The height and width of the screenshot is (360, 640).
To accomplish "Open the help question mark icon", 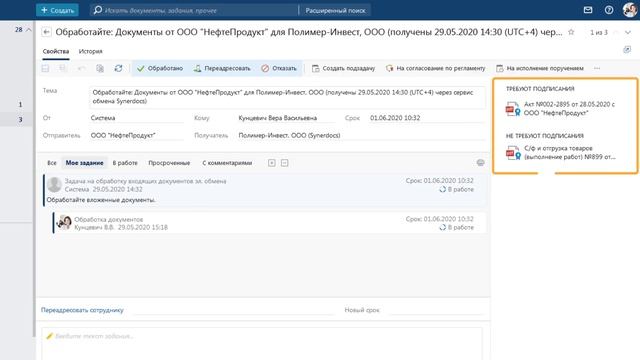I will [609, 10].
